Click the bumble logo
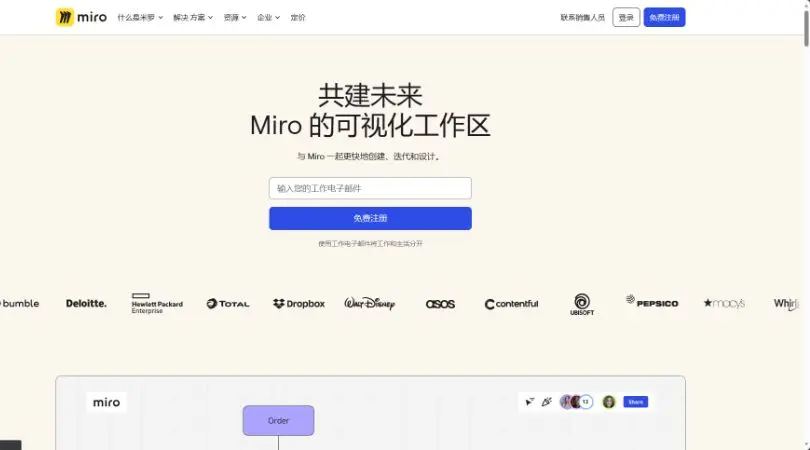This screenshot has width=810, height=450. tap(20, 303)
